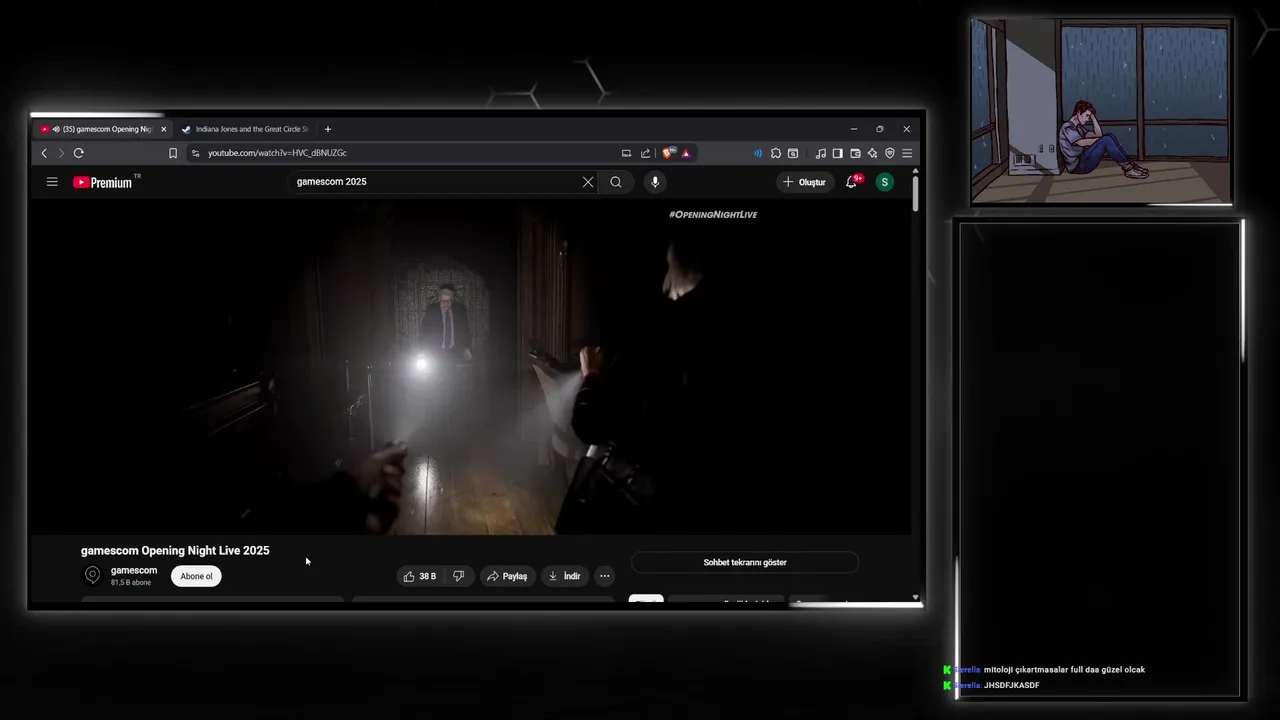This screenshot has width=1280, height=720.
Task: Open the gamescom channel name link
Action: 134,570
